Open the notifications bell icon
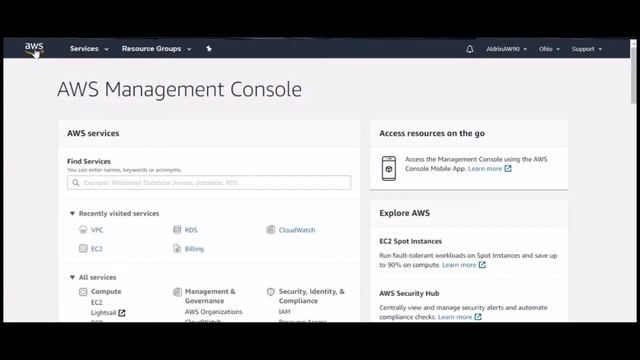This screenshot has width=640, height=360. point(470,49)
